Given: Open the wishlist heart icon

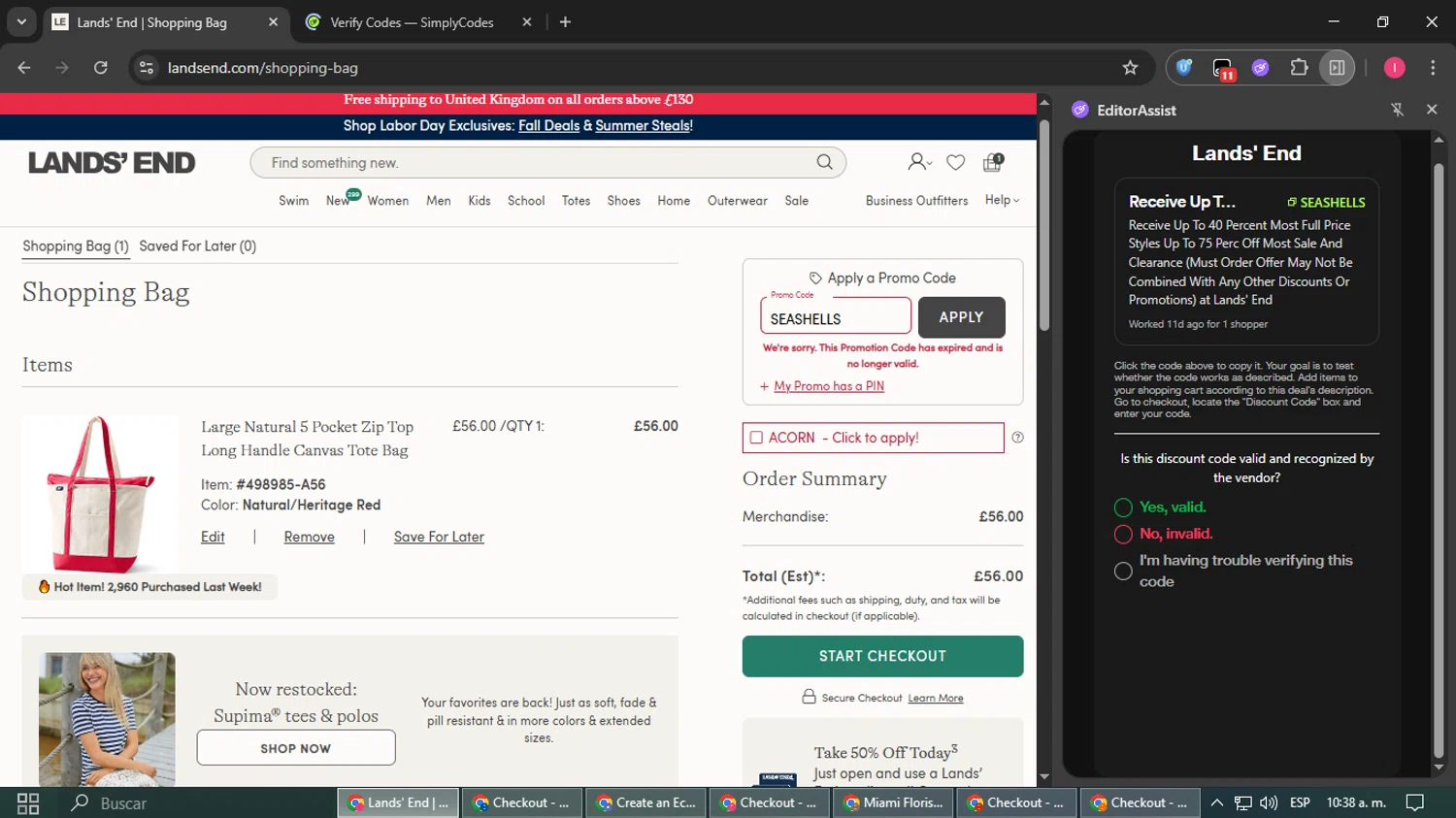Looking at the screenshot, I should point(956,162).
